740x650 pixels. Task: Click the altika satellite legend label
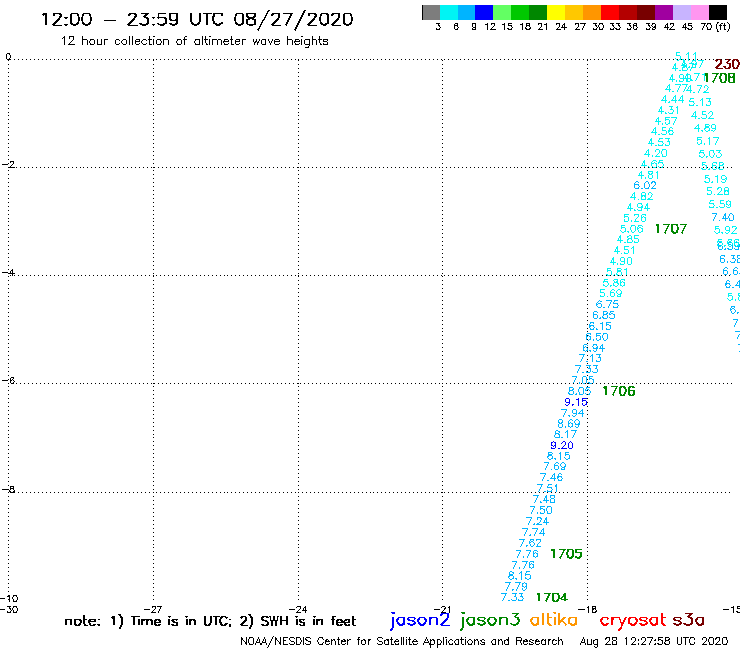pos(553,620)
